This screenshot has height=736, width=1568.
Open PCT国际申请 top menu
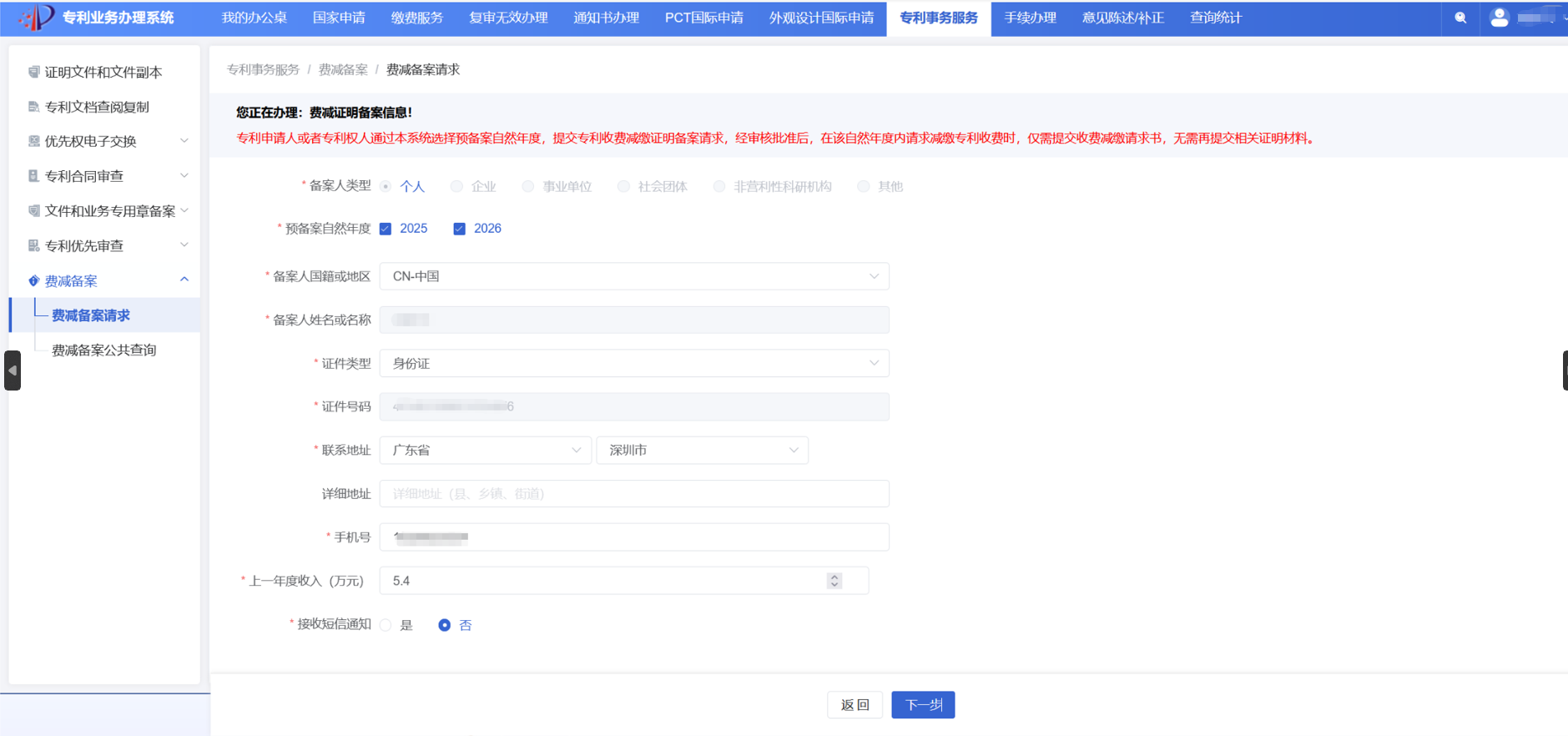pyautogui.click(x=704, y=18)
